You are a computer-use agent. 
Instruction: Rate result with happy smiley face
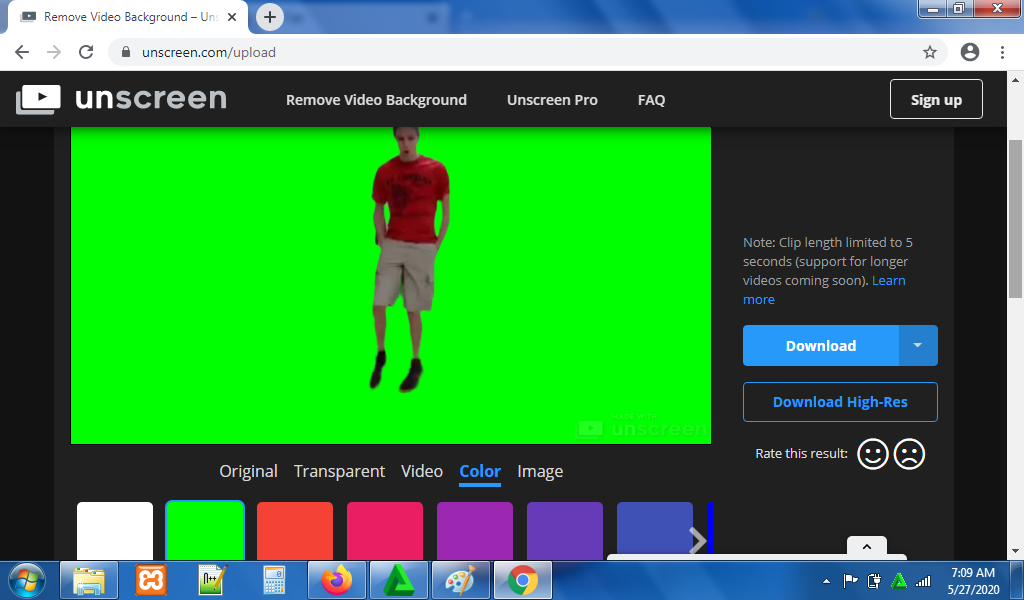873,454
